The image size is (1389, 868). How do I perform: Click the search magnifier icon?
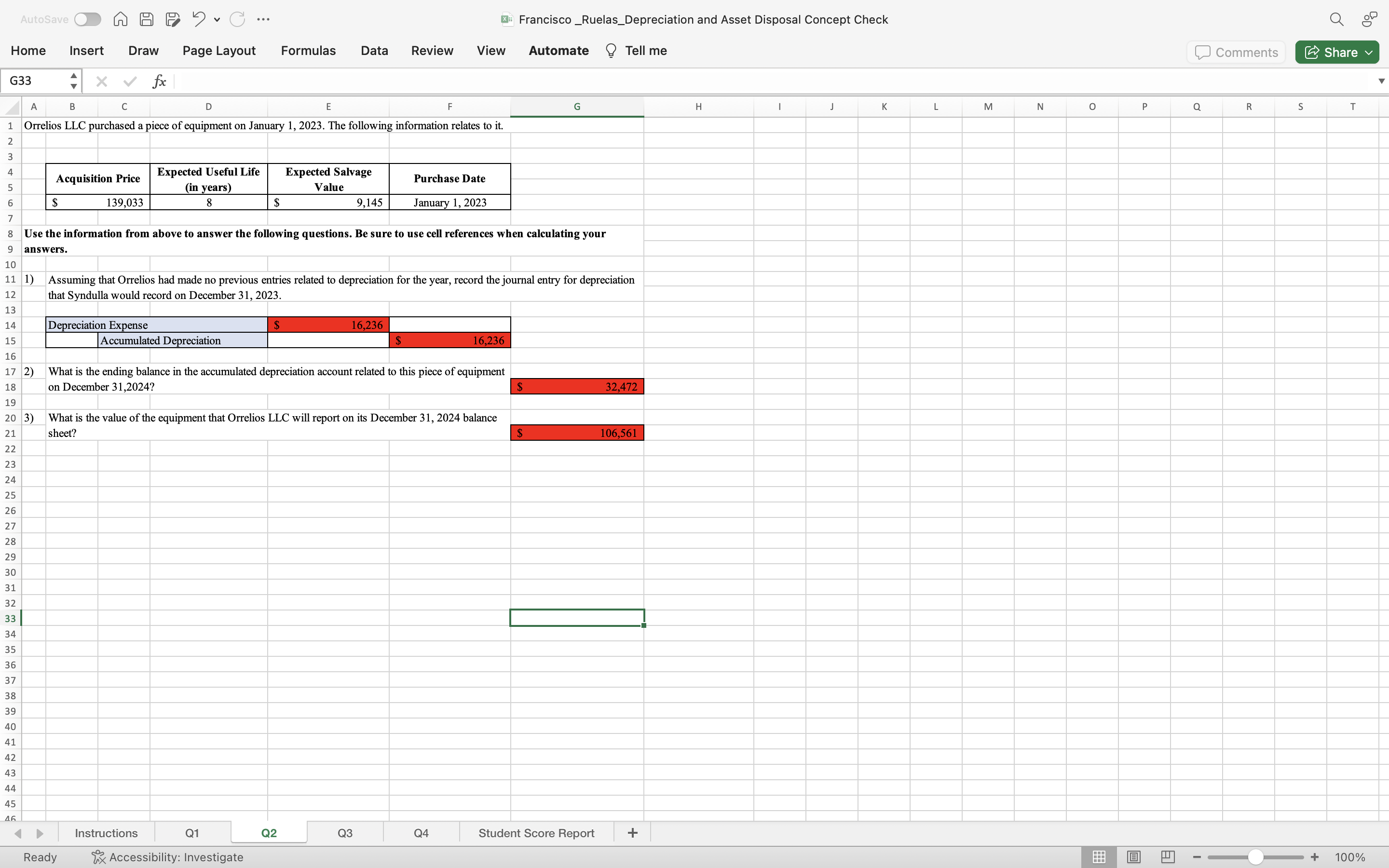click(1336, 19)
